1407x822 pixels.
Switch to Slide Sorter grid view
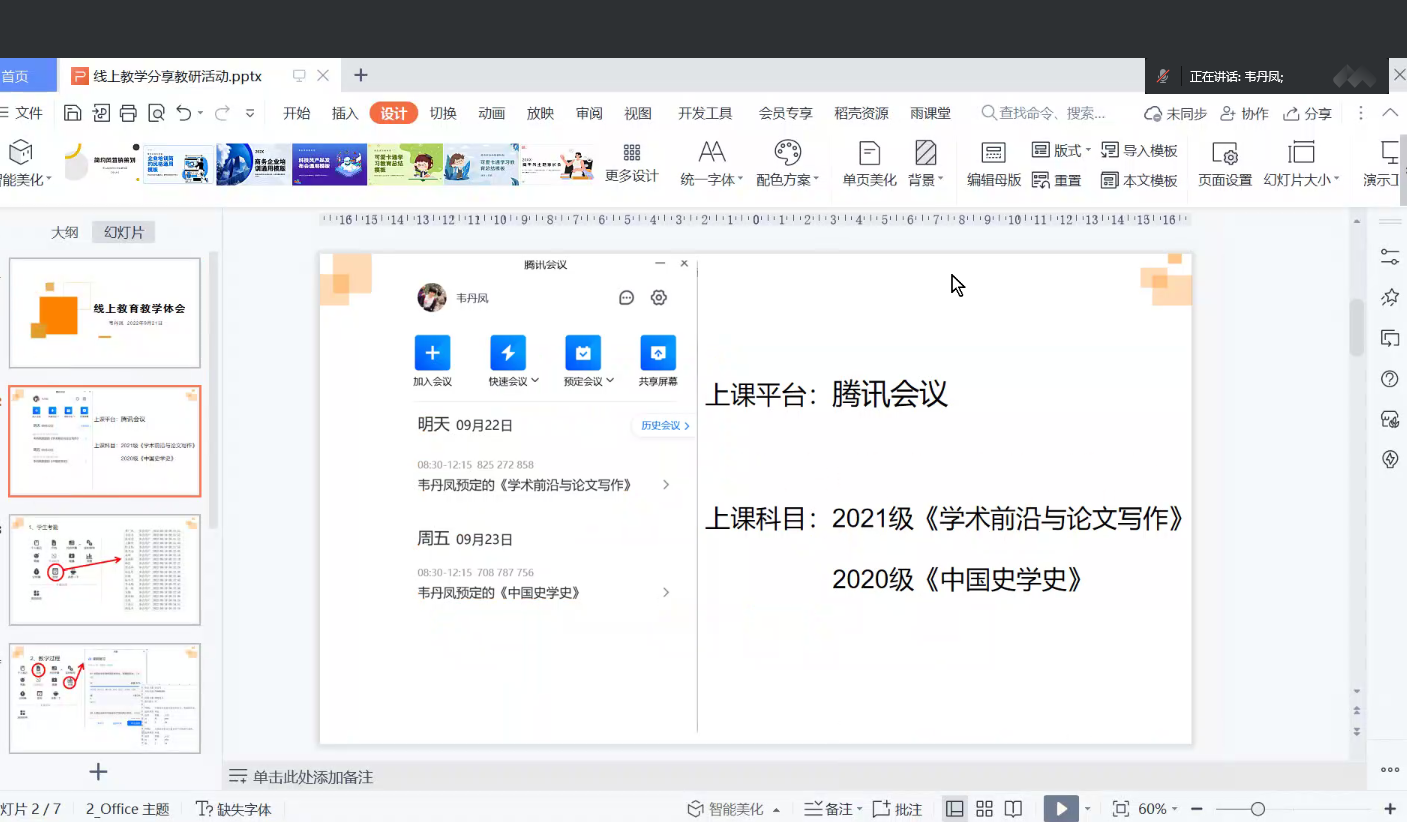(x=984, y=808)
